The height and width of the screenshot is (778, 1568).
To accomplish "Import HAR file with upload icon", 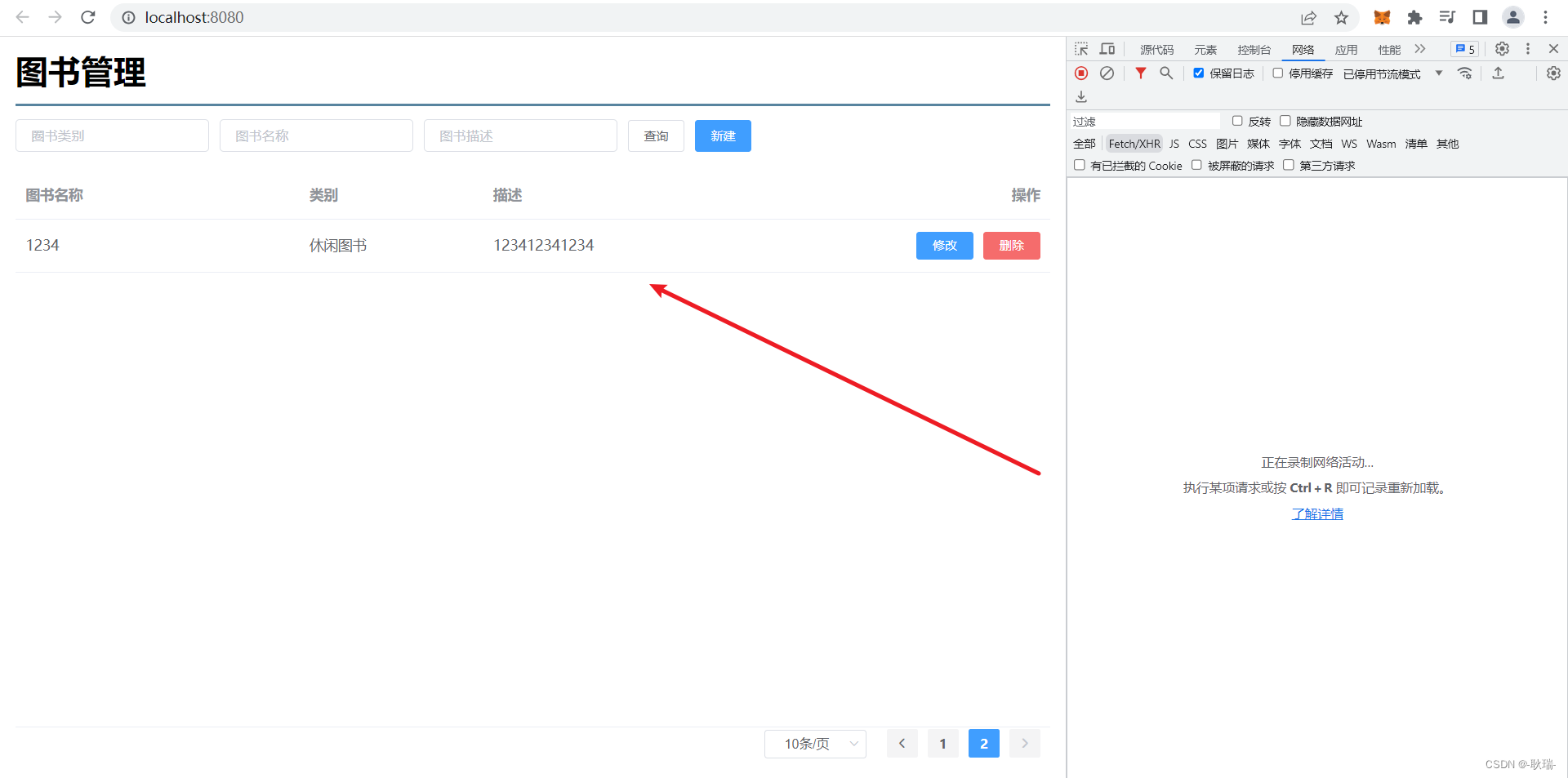I will (1498, 73).
